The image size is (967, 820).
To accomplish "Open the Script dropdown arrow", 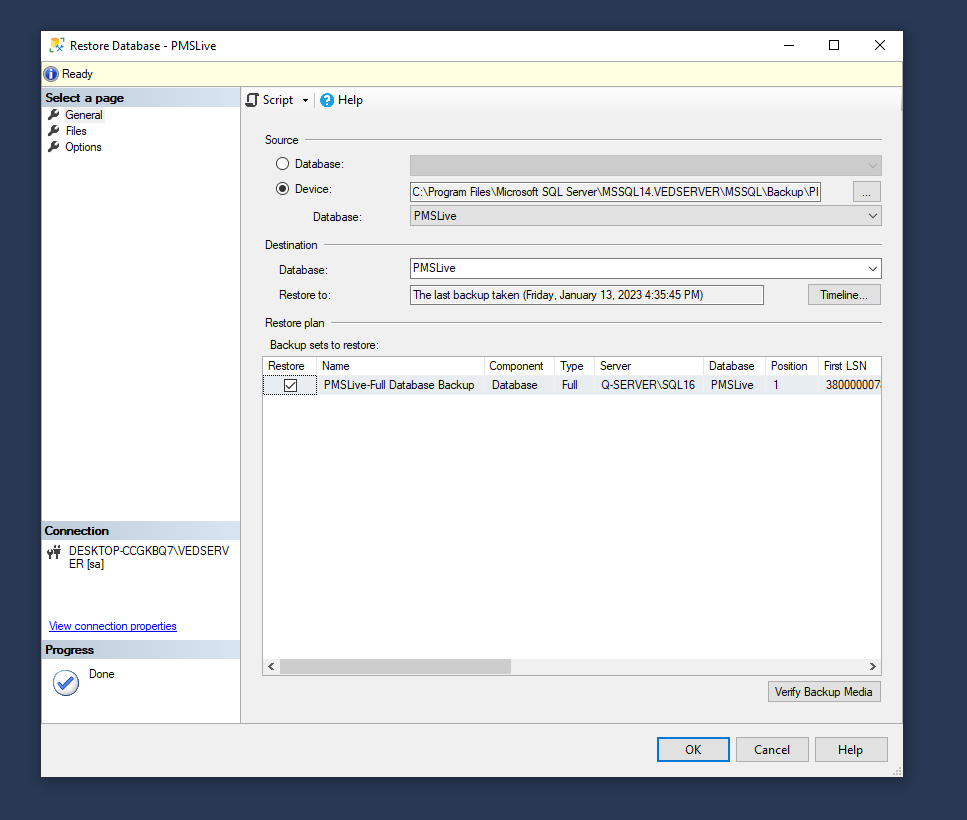I will click(x=305, y=101).
